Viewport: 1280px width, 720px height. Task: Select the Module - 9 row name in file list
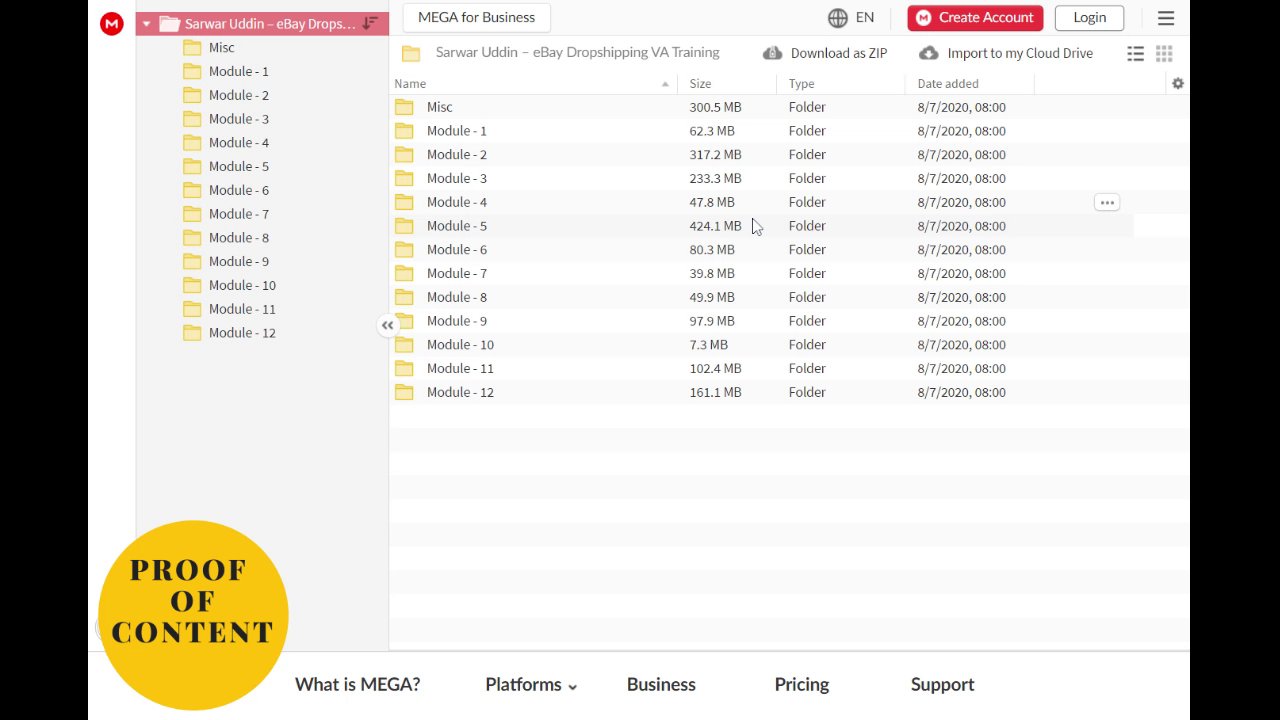tap(457, 321)
